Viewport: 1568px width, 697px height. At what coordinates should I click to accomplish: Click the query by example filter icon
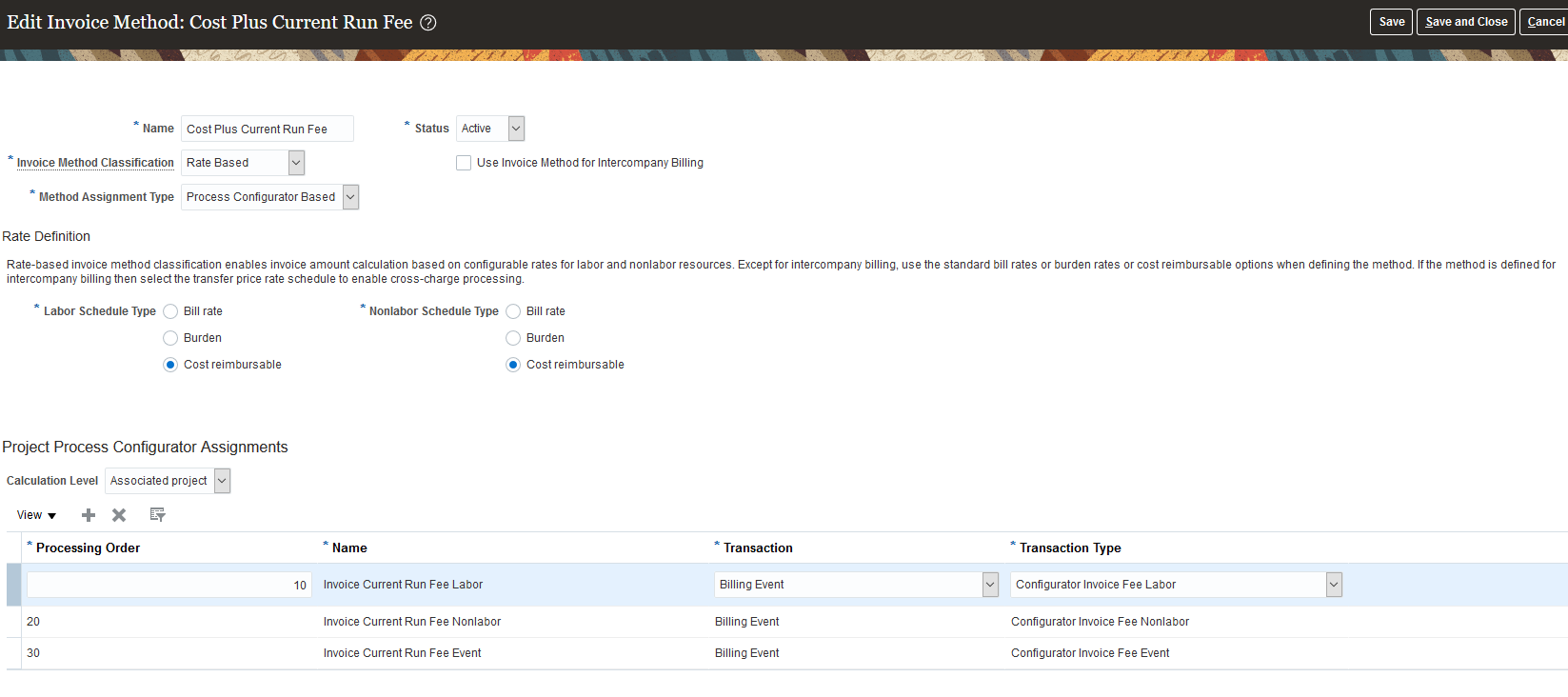point(158,515)
